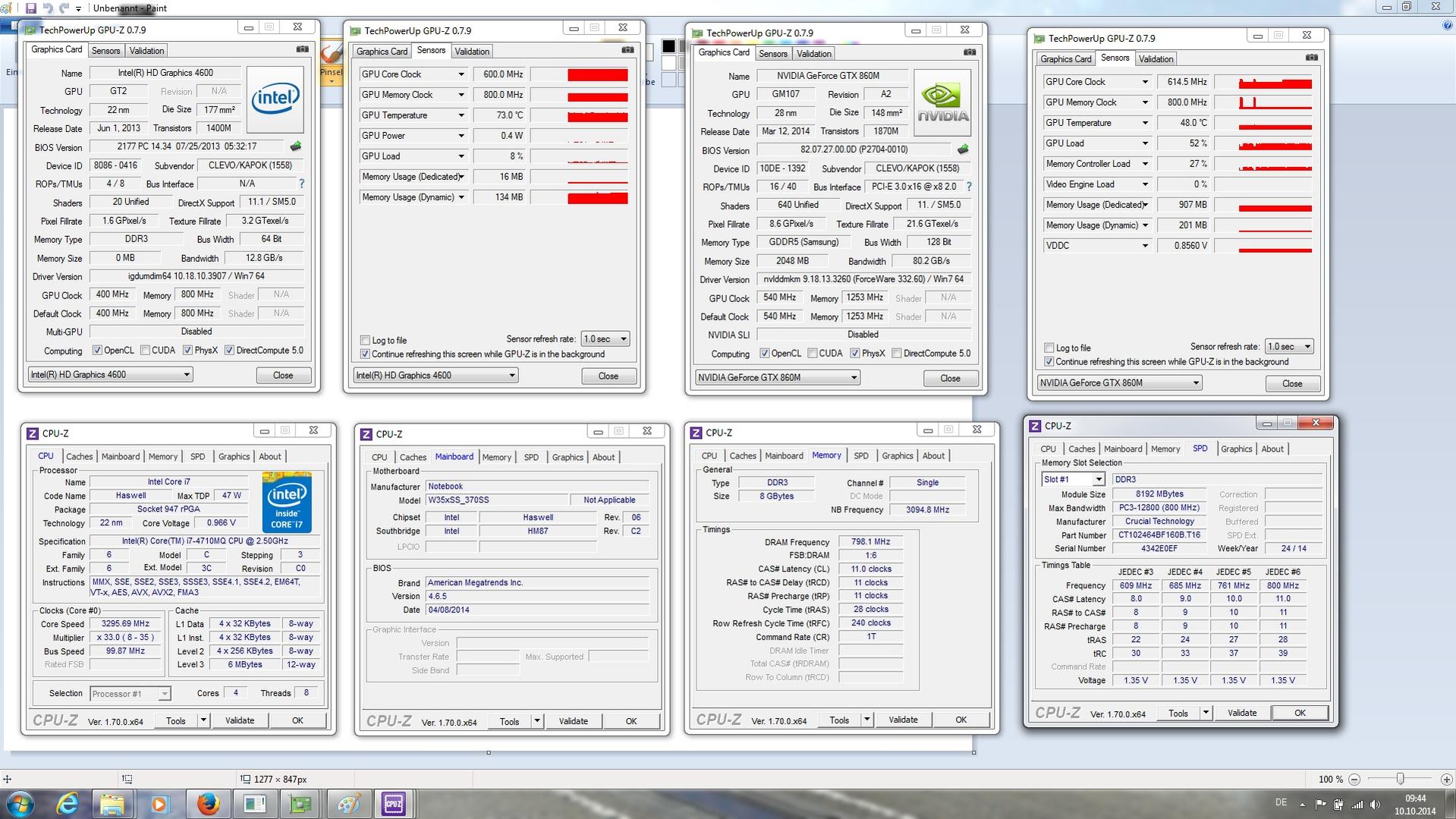Open Windows Media Player from the taskbar
1456x819 pixels.
159,804
